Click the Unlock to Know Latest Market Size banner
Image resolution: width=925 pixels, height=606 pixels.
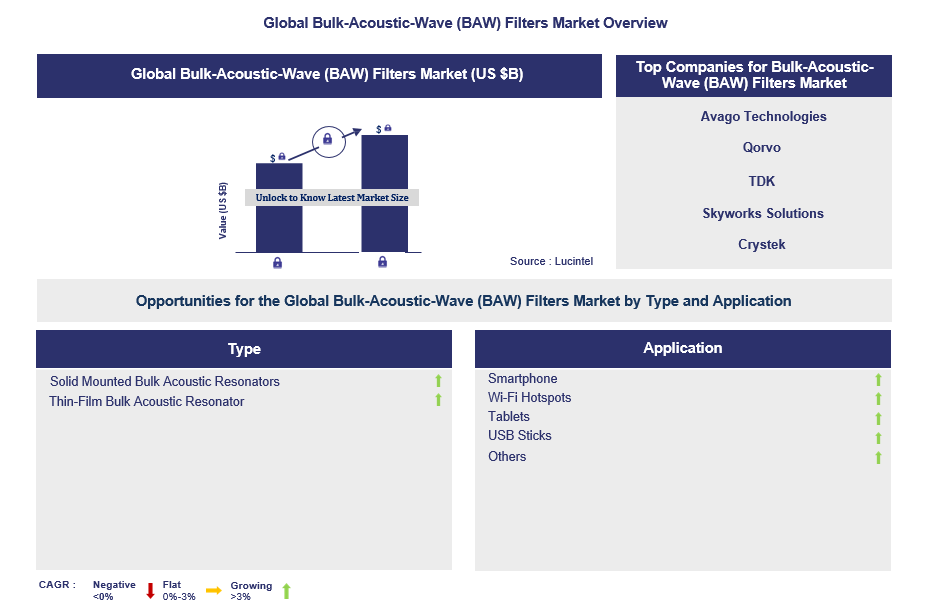point(332,198)
